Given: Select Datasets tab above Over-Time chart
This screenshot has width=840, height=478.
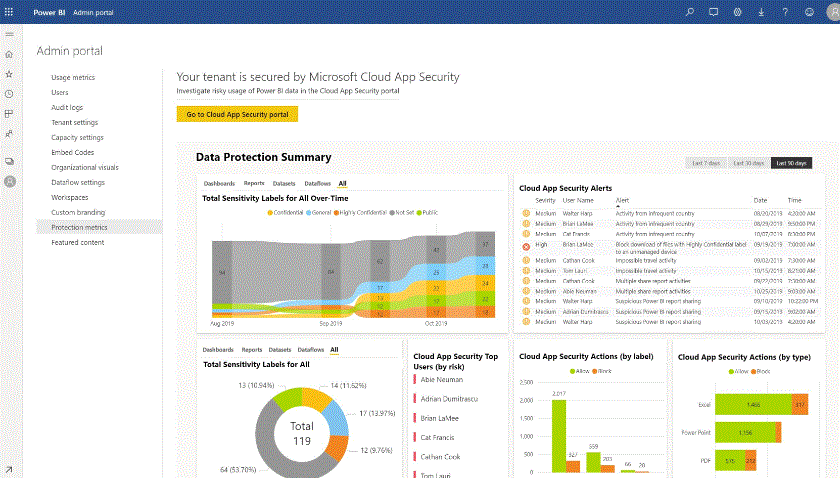Looking at the screenshot, I should coord(284,183).
